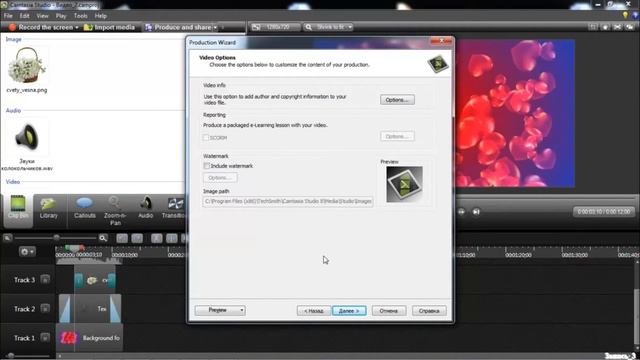Screen dimensions: 640x360
Task: Enable the Include watermark checkbox
Action: pyautogui.click(x=207, y=166)
